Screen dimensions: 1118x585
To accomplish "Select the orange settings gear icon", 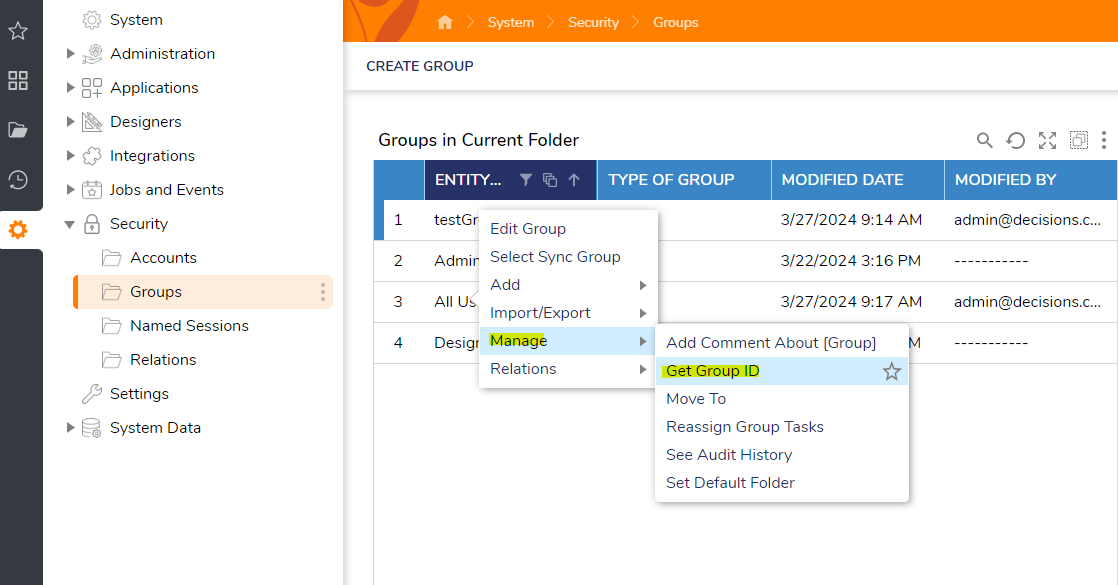I will pos(18,230).
